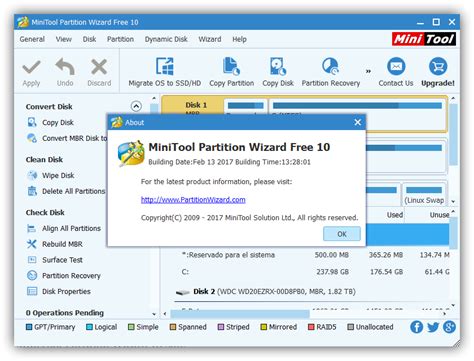Click the Apply checkmark icon
Screen dimensions: 474x361
click(x=31, y=67)
